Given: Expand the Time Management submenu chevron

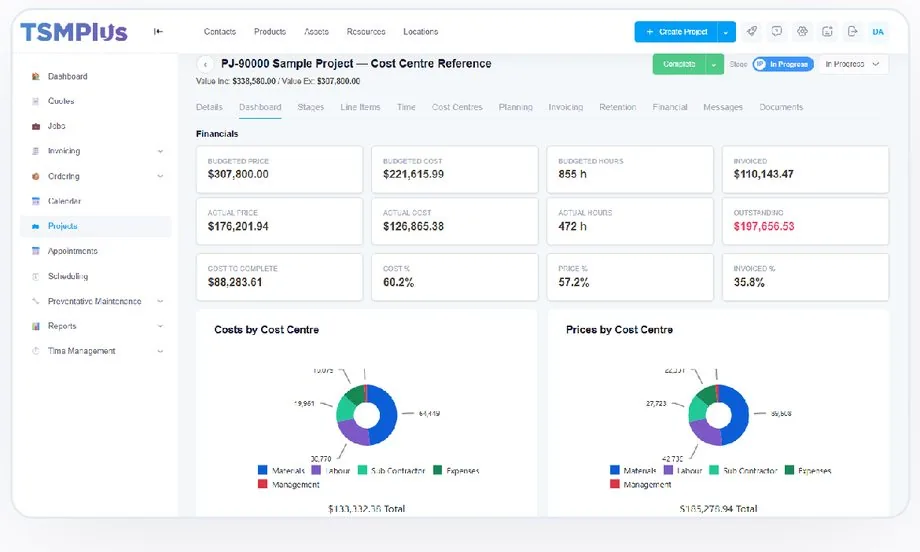Looking at the screenshot, I should tap(160, 351).
